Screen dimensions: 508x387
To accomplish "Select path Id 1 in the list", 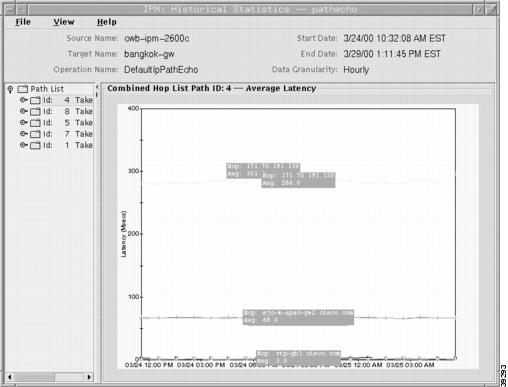I will pos(68,145).
